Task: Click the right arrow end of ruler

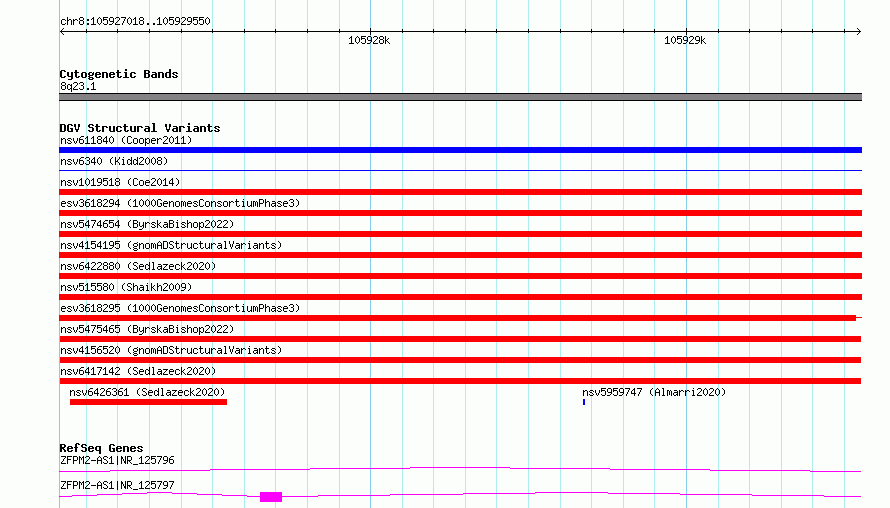Action: 858,32
